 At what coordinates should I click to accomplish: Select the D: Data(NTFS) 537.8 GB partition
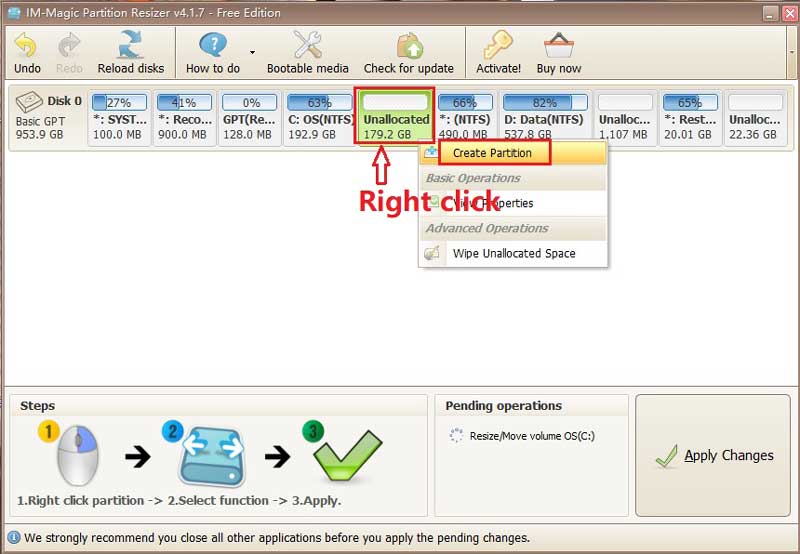pos(544,117)
